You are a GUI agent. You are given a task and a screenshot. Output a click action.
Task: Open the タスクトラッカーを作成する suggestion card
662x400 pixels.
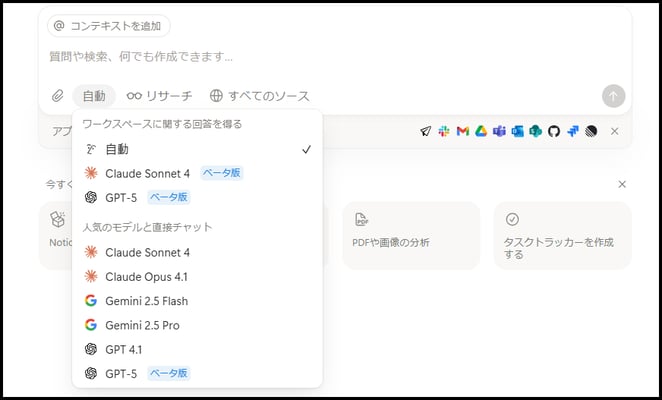pos(562,235)
